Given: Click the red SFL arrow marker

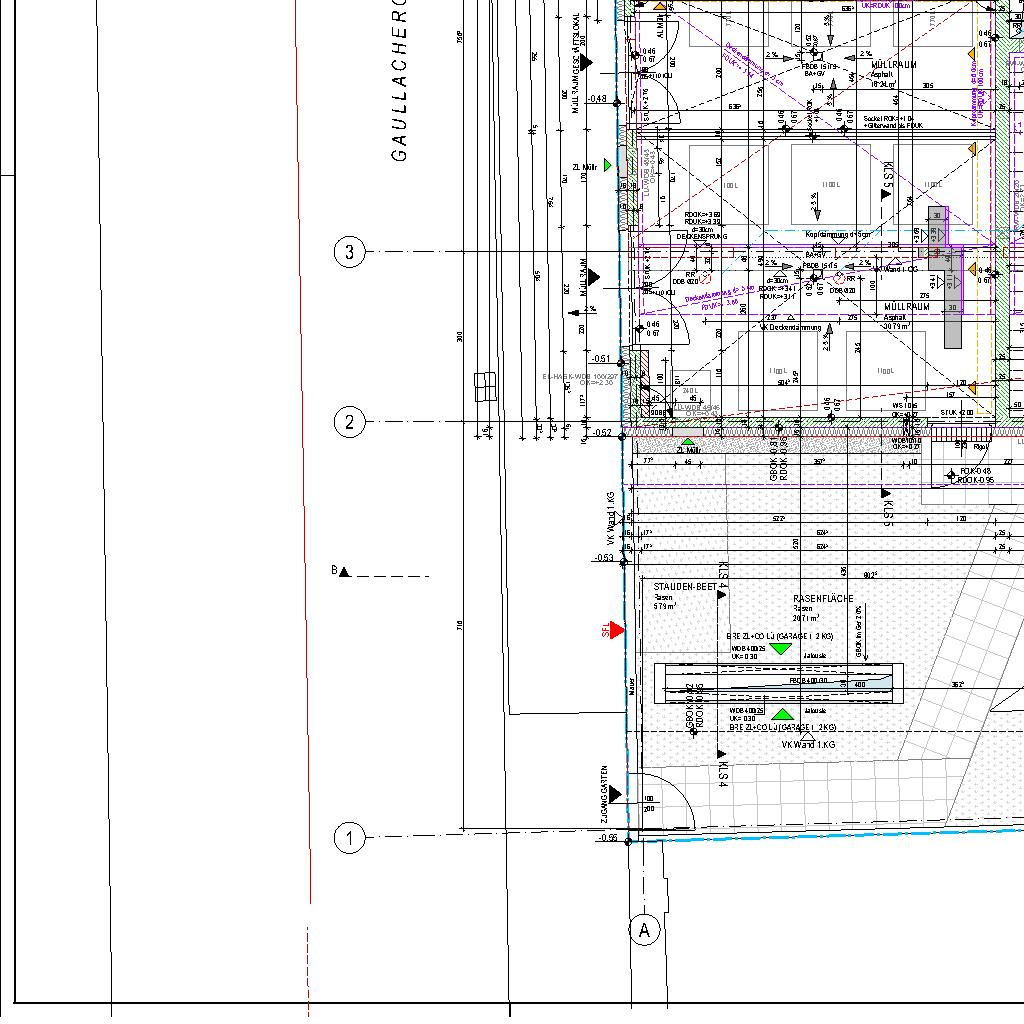Looking at the screenshot, I should pyautogui.click(x=616, y=629).
